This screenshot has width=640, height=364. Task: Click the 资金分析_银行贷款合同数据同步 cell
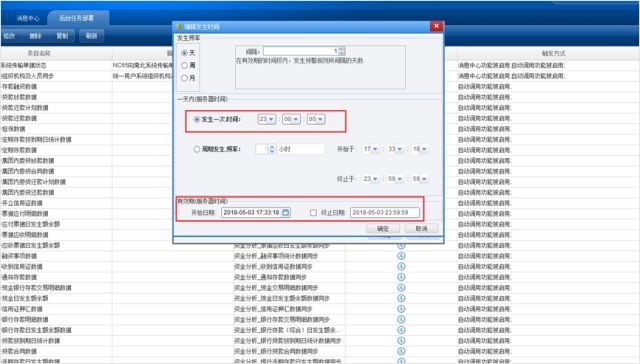(276, 351)
